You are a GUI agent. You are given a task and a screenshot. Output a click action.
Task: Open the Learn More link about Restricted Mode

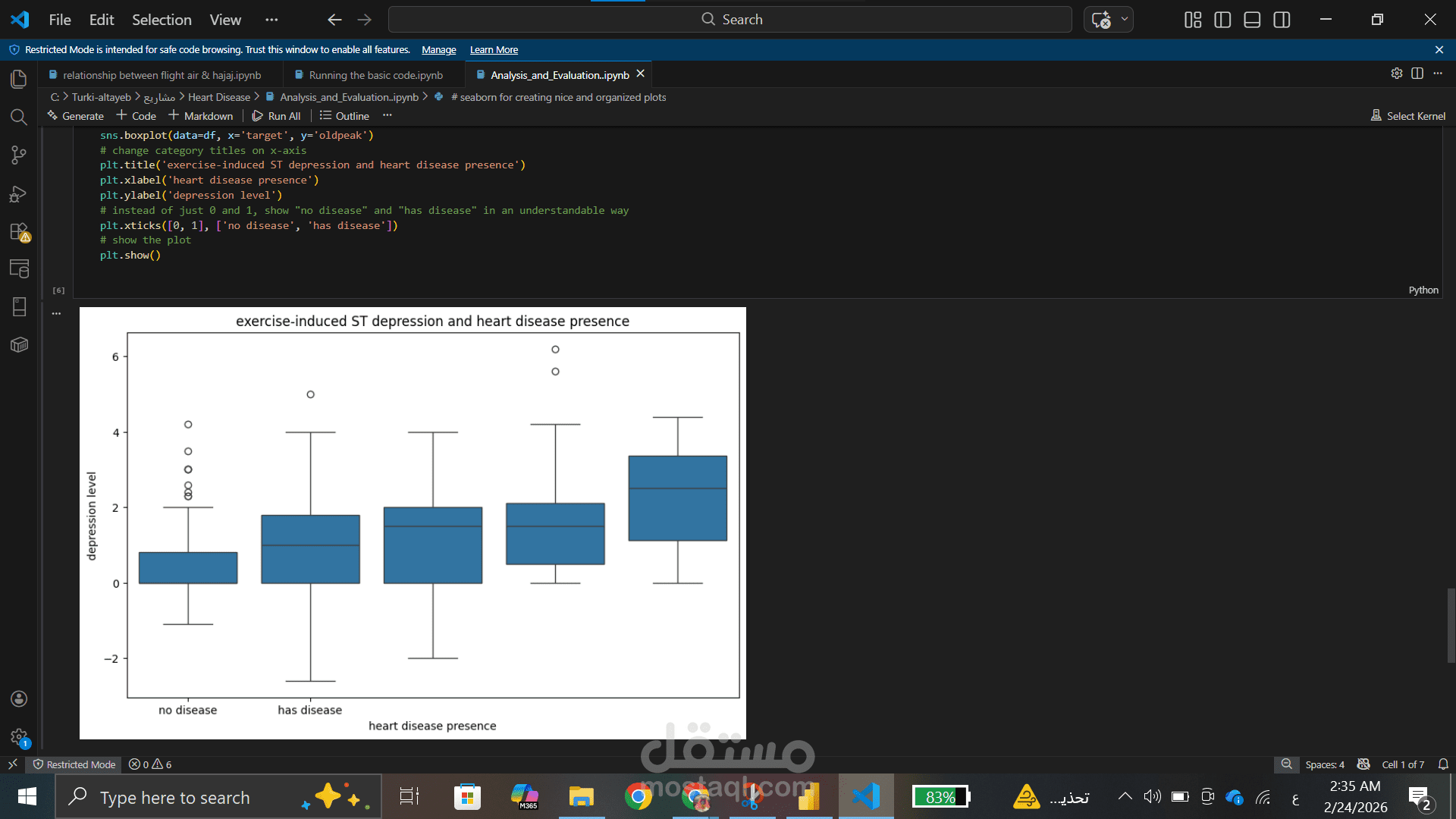point(493,49)
